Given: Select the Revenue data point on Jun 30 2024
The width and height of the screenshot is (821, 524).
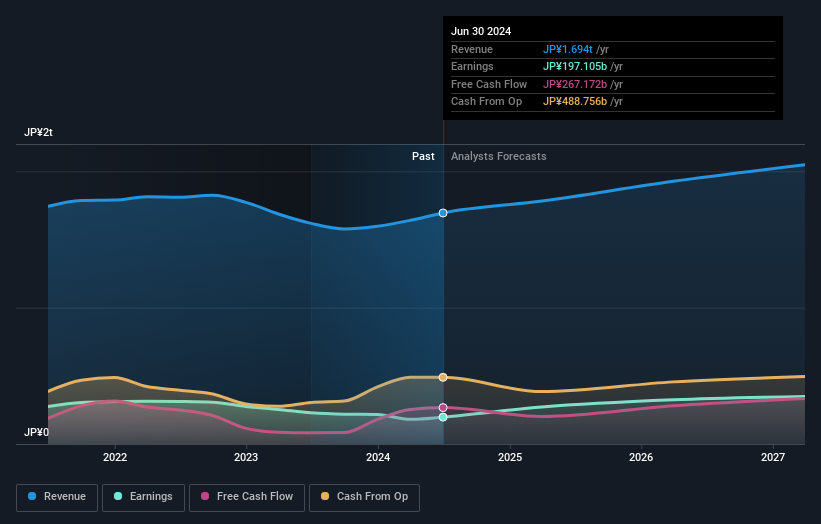Looking at the screenshot, I should coord(443,213).
